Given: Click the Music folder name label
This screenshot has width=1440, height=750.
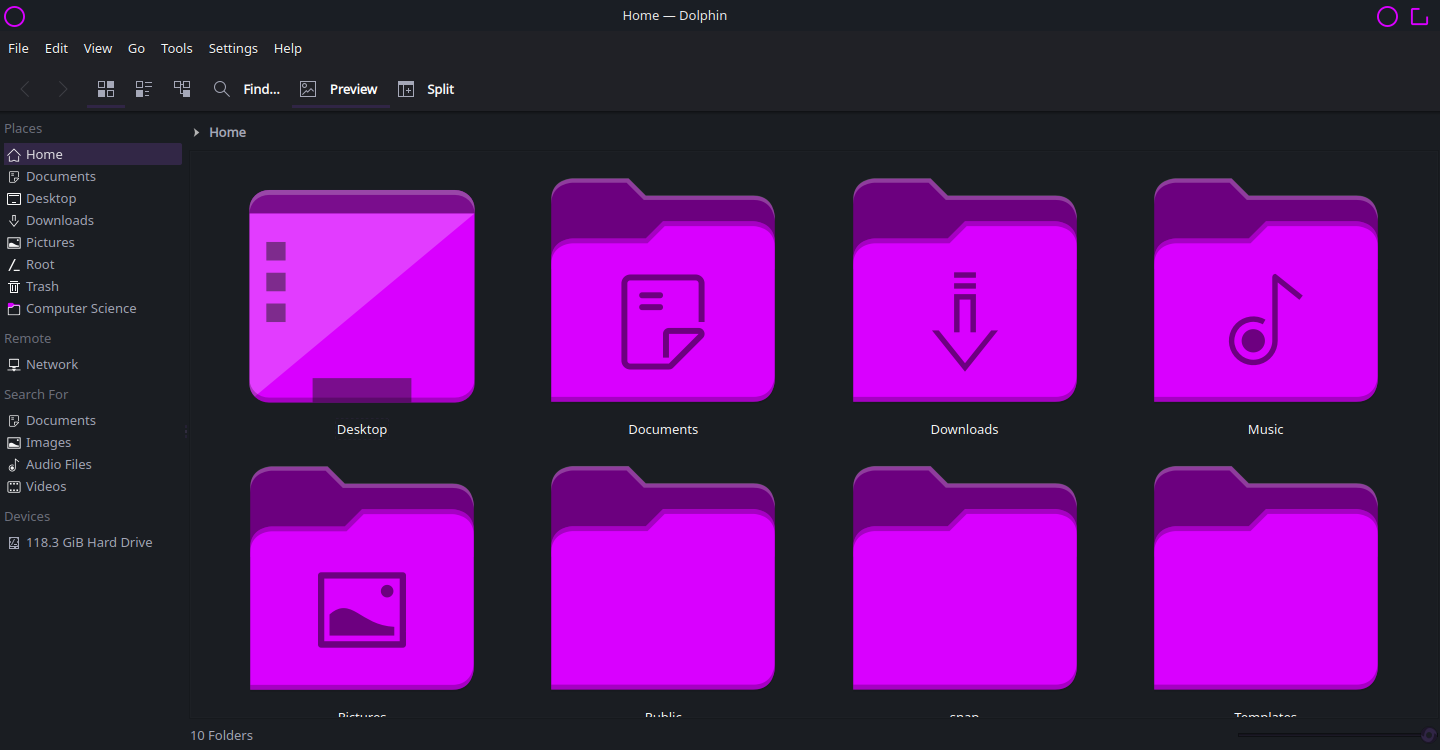Looking at the screenshot, I should [x=1266, y=429].
